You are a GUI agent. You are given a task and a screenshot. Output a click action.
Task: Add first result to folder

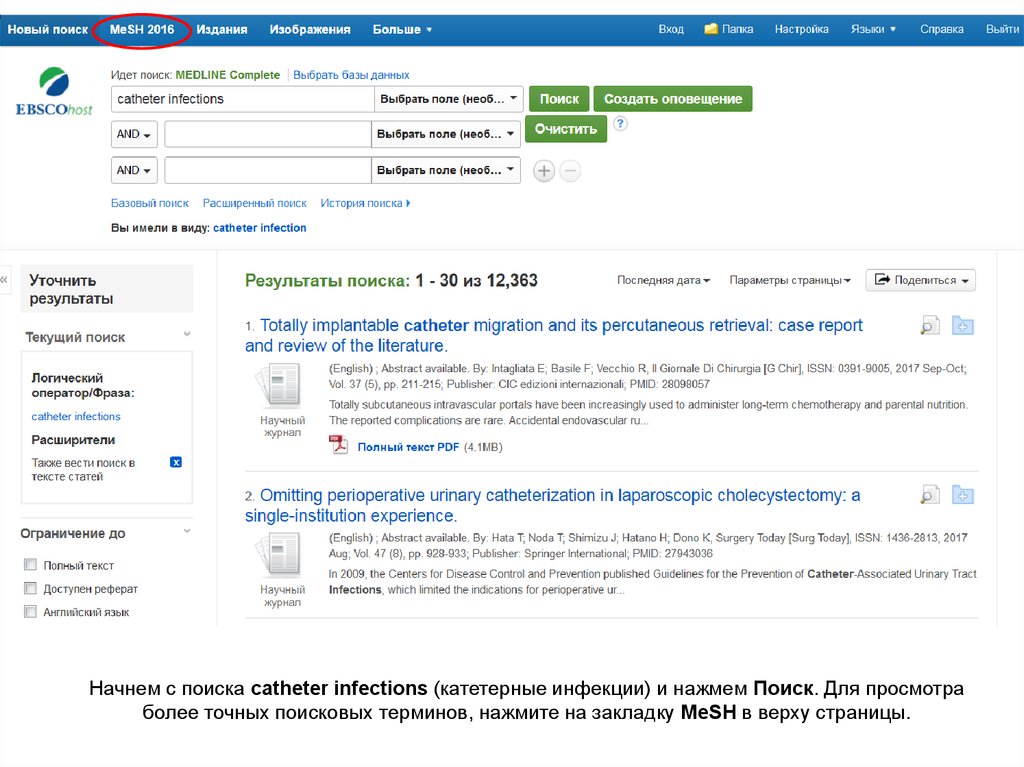962,325
